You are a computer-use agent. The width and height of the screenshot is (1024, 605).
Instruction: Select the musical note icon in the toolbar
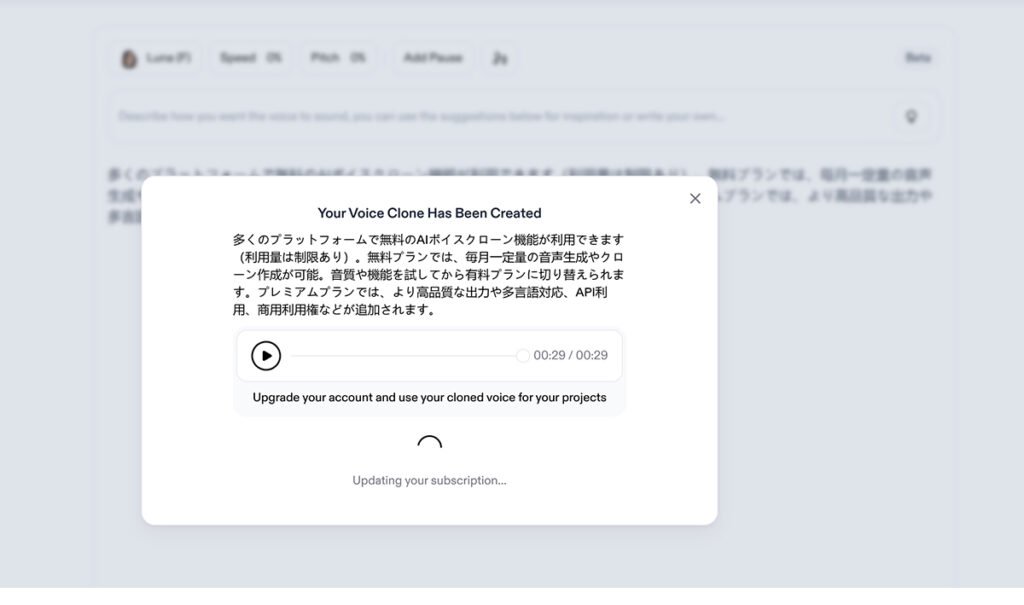500,57
